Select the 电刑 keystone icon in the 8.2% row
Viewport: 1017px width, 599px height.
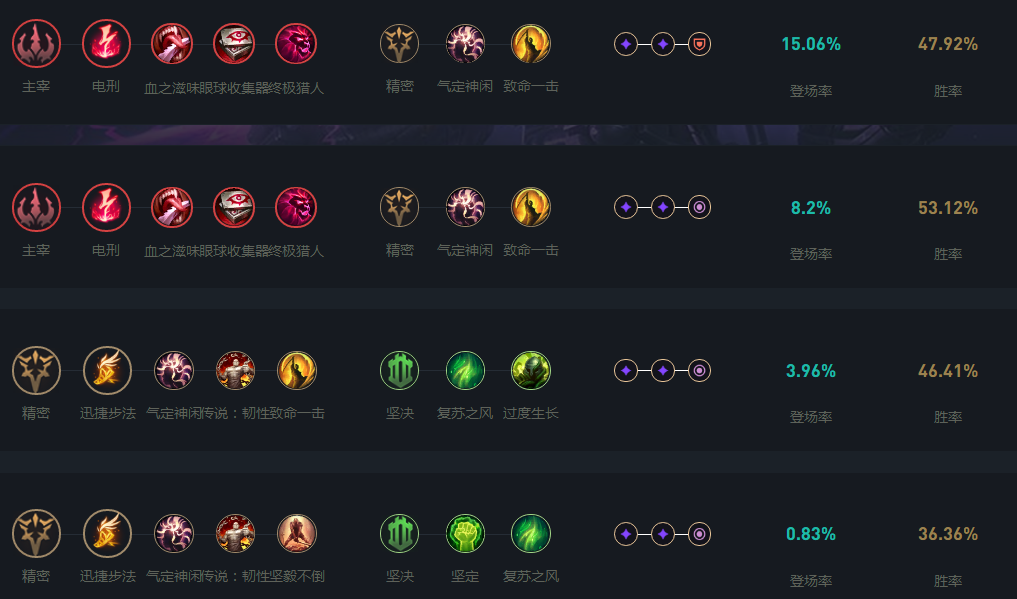pyautogui.click(x=106, y=208)
